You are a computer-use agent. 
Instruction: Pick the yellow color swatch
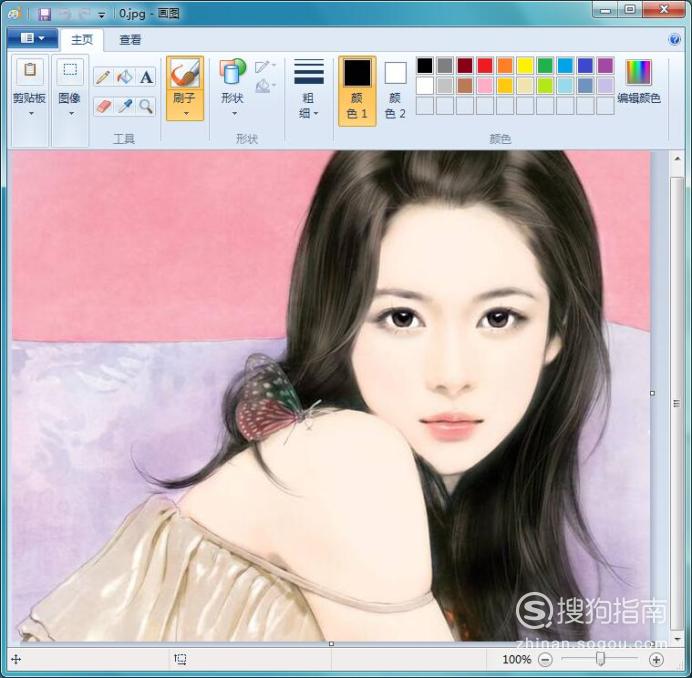[525, 66]
